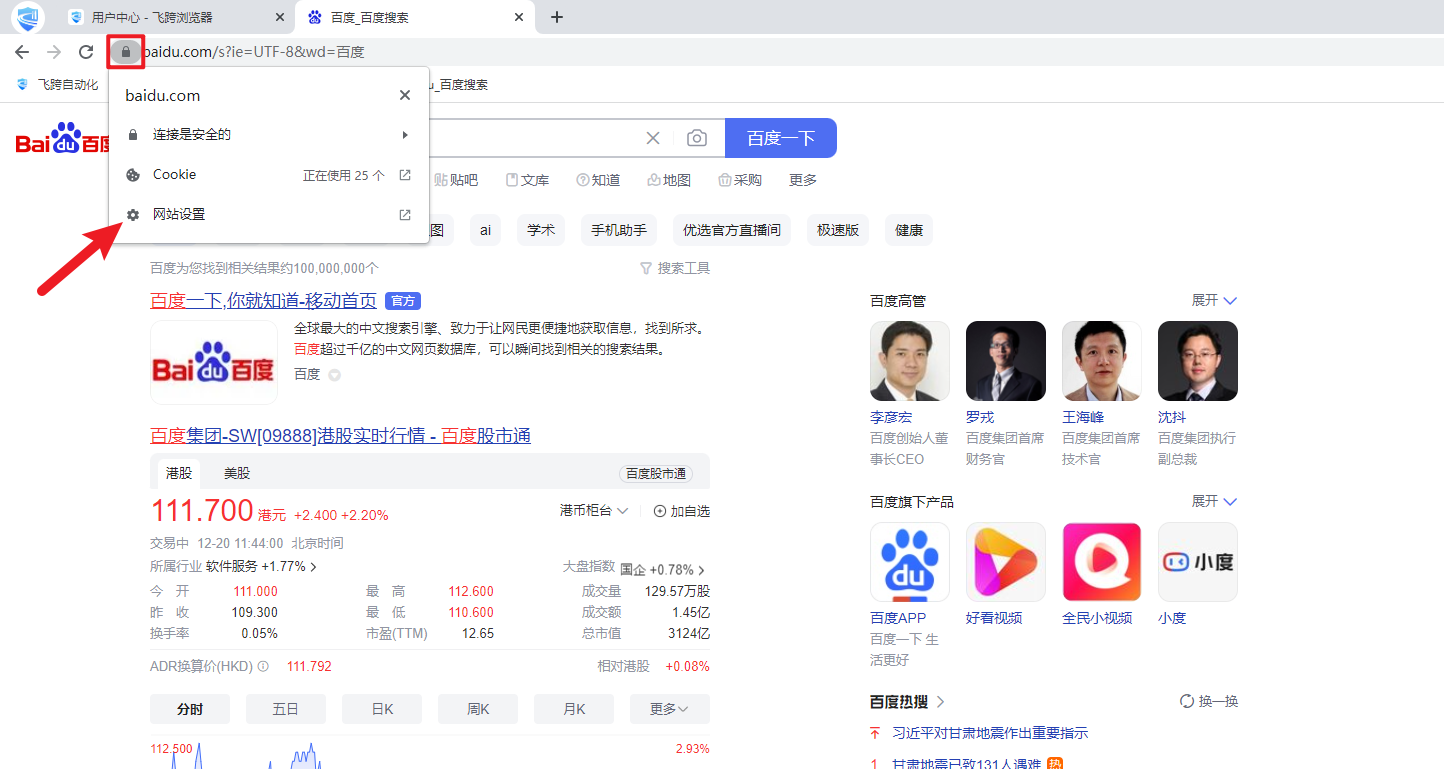The height and width of the screenshot is (769, 1444).
Task: Click 百度股市通 badge
Action: [656, 474]
